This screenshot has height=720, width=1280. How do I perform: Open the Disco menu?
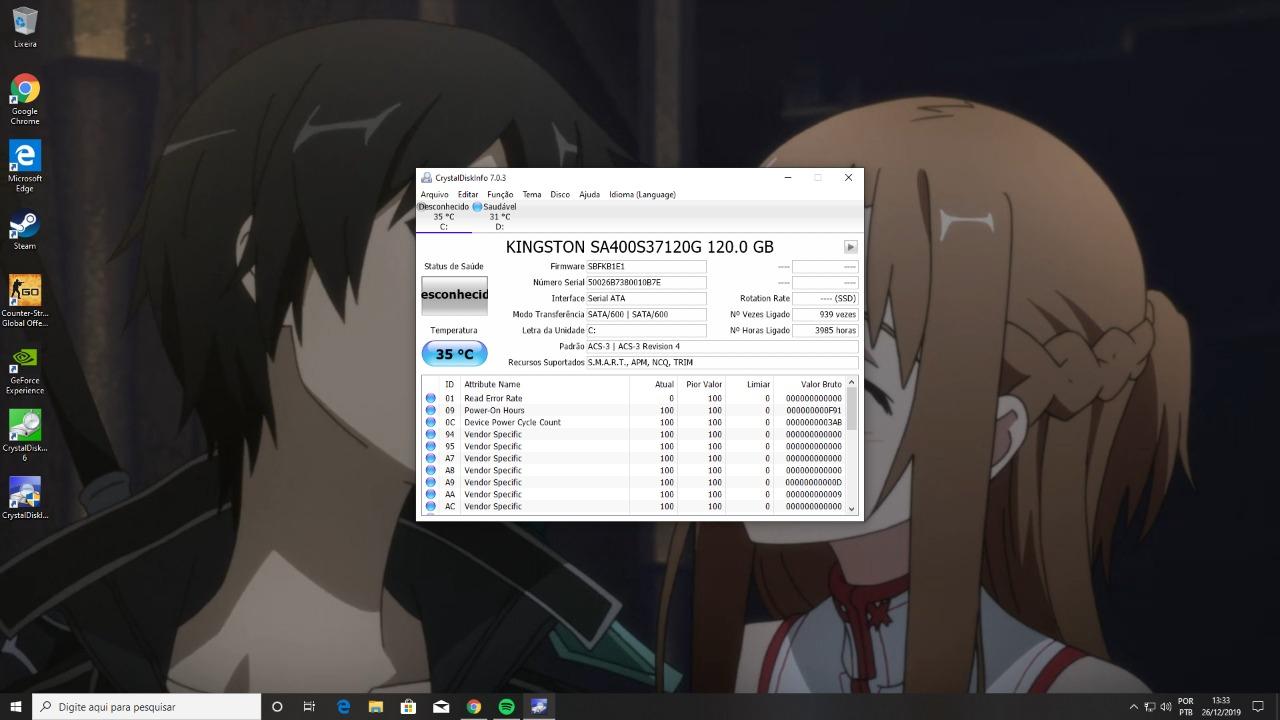560,194
